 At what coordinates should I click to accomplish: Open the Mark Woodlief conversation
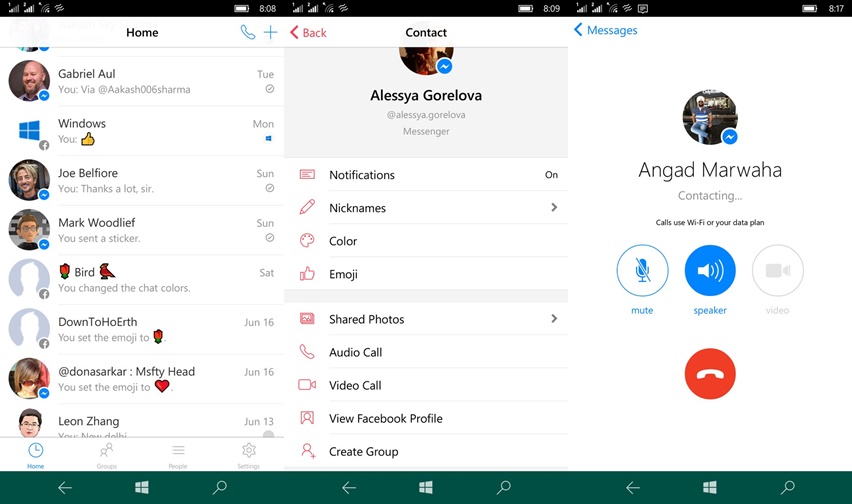(x=142, y=230)
